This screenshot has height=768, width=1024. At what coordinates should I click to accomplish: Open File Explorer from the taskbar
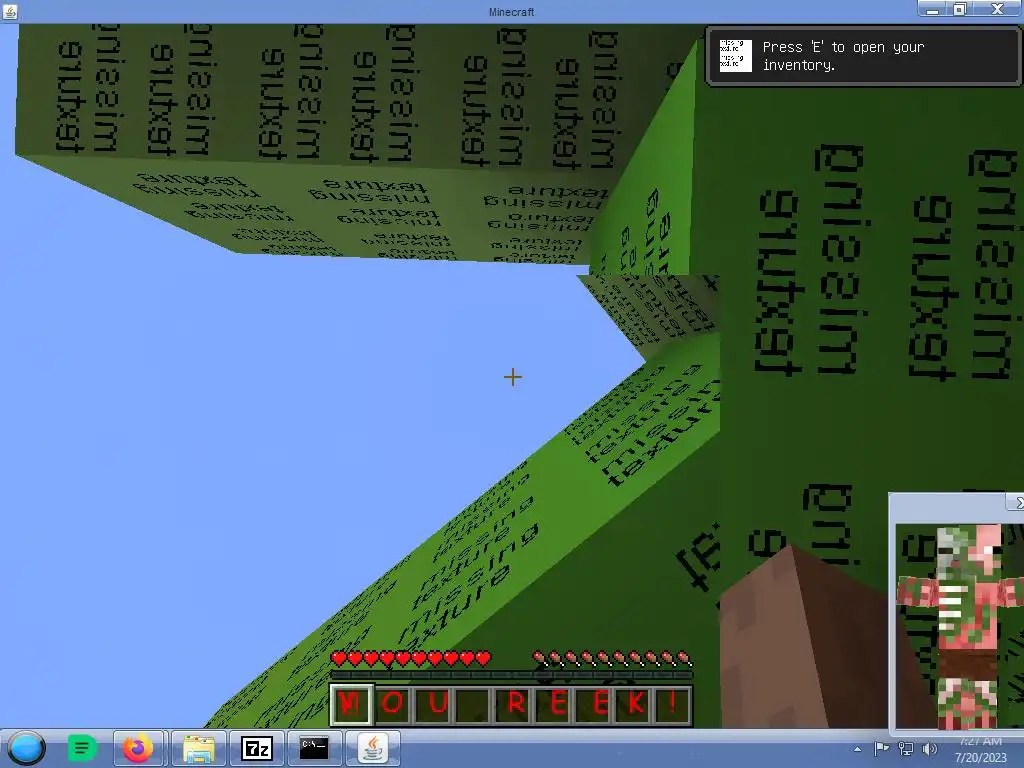click(199, 748)
